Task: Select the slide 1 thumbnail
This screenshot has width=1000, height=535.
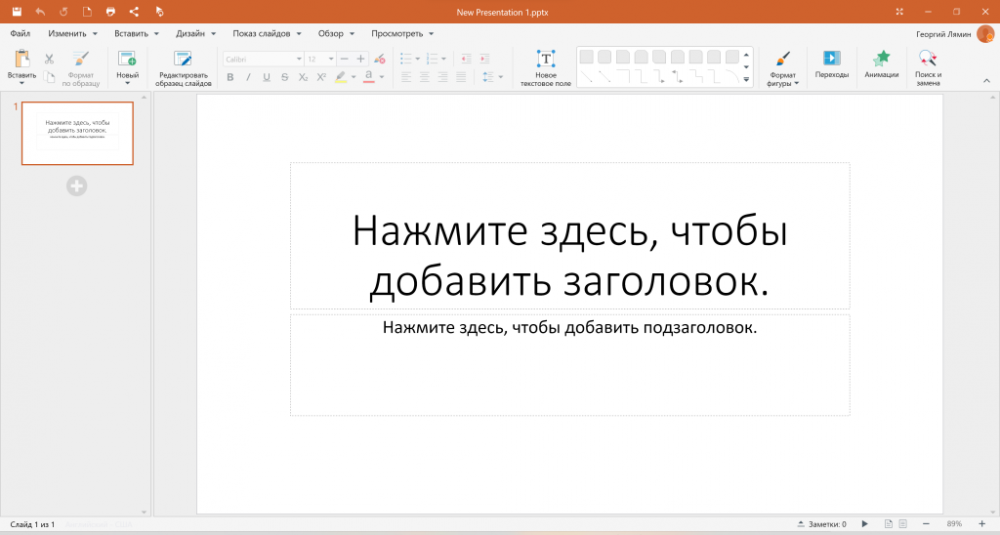Action: pos(77,133)
